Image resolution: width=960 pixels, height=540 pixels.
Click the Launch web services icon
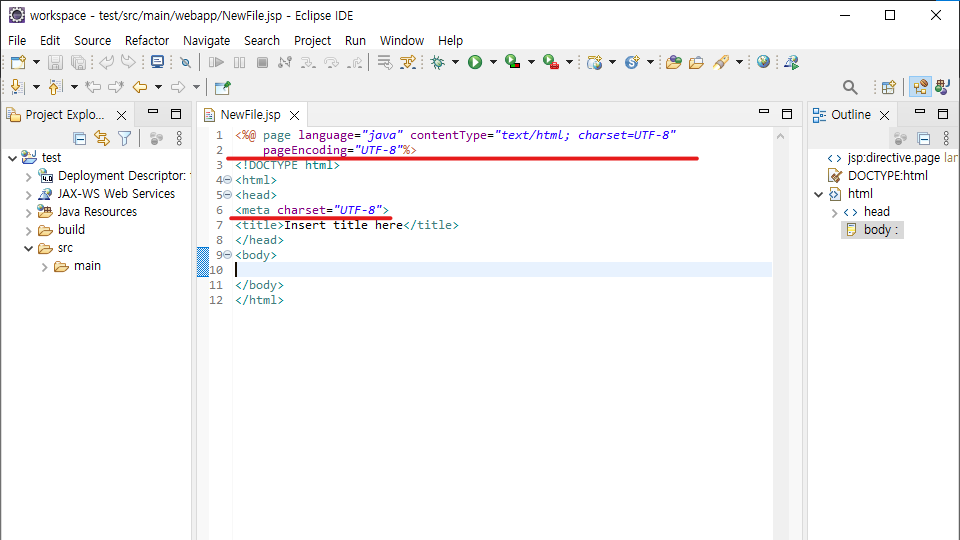coord(792,62)
